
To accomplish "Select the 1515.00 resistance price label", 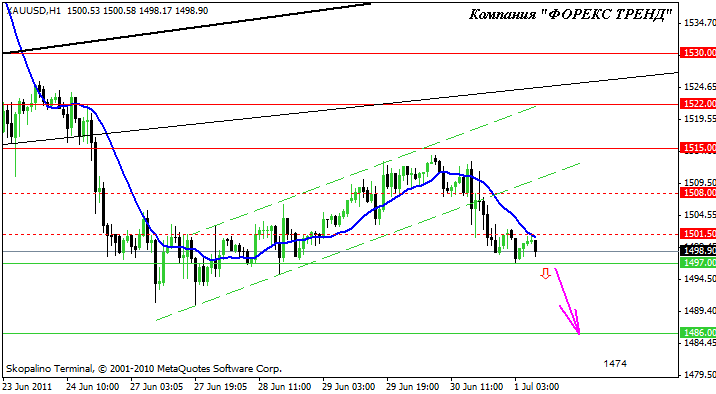I will click(x=698, y=148).
